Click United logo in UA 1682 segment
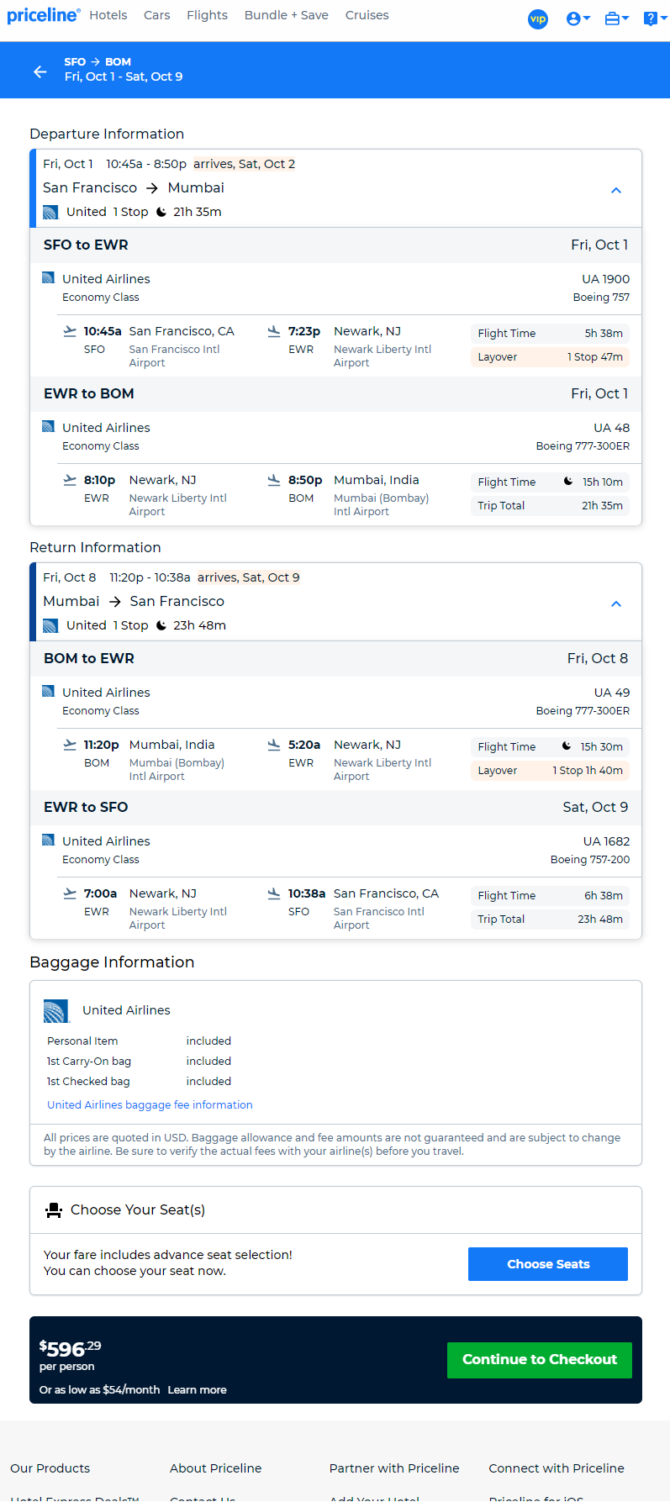 tap(48, 841)
